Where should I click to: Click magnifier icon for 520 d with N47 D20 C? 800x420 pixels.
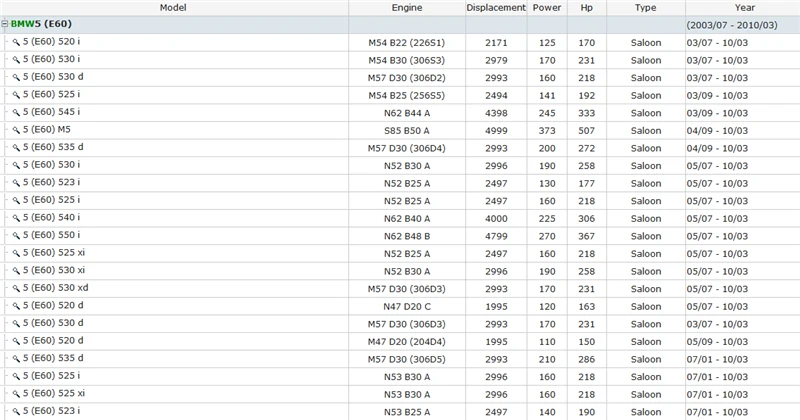pyautogui.click(x=16, y=306)
